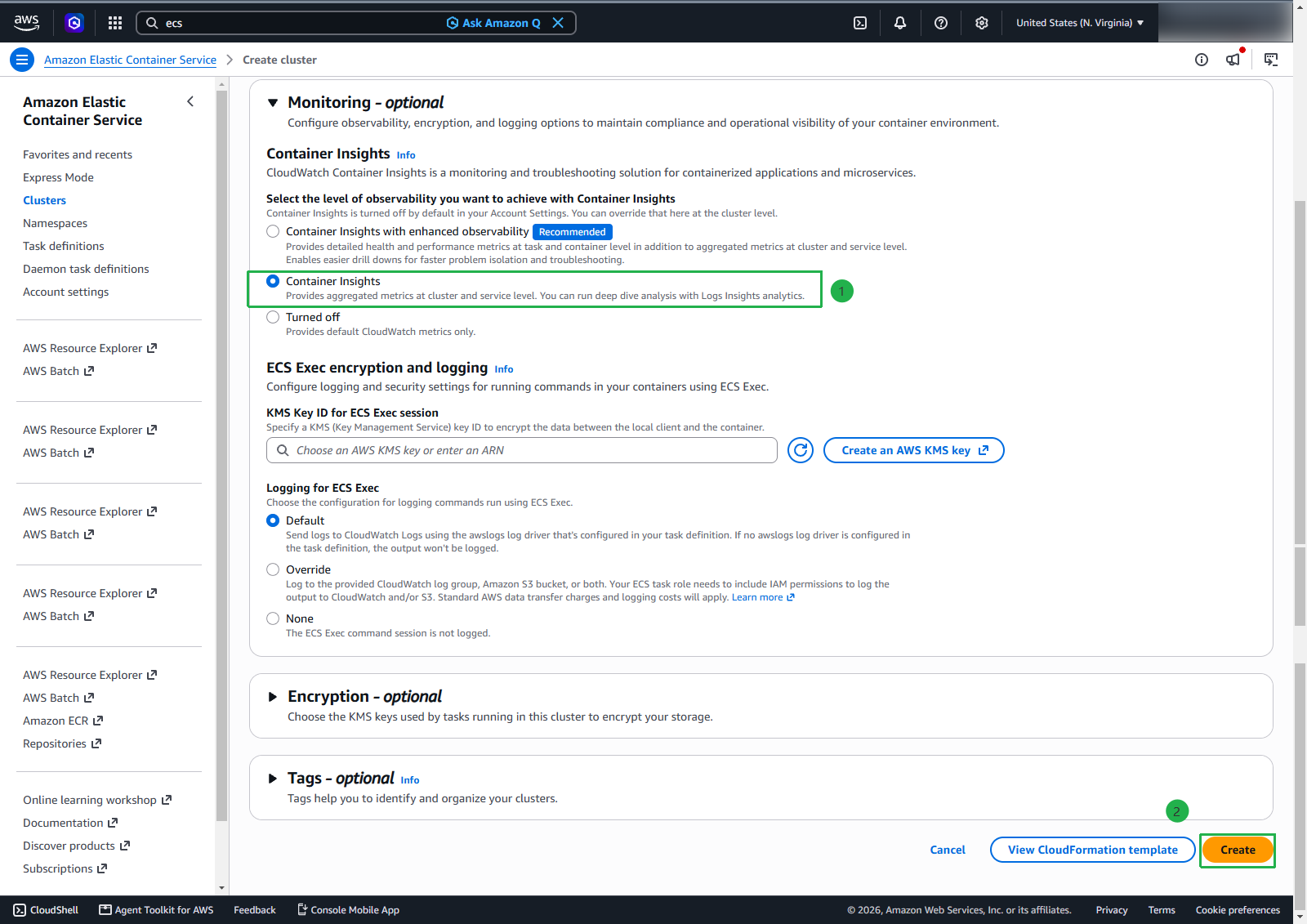The width and height of the screenshot is (1307, 924).
Task: Open the notifications bell
Action: tap(900, 23)
